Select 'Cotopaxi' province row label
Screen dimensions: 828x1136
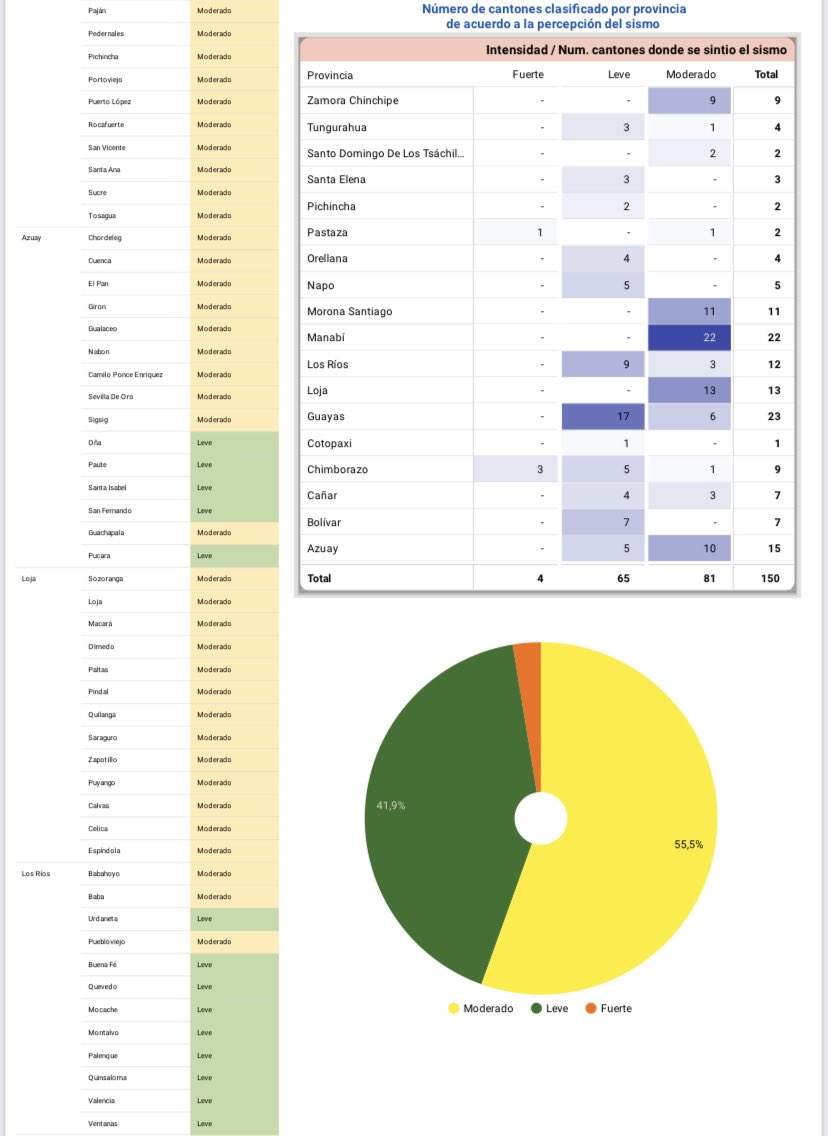point(329,443)
